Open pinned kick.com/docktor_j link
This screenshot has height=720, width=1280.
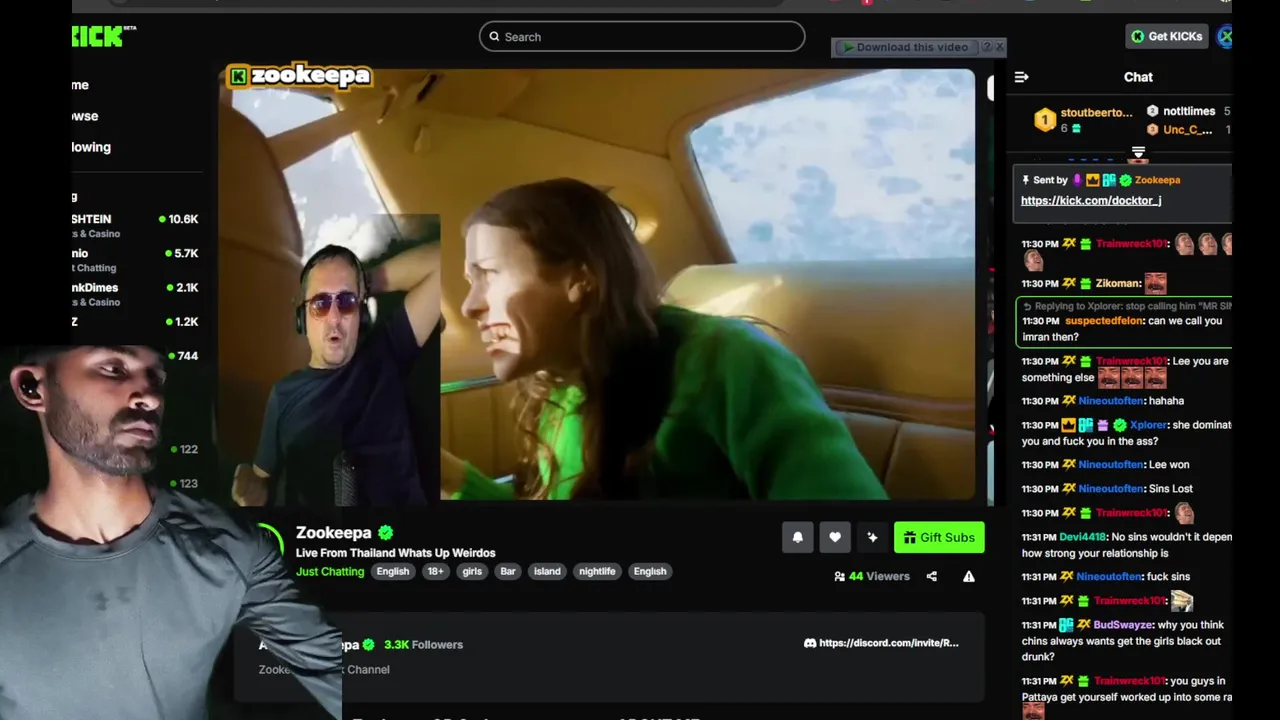(x=1091, y=201)
